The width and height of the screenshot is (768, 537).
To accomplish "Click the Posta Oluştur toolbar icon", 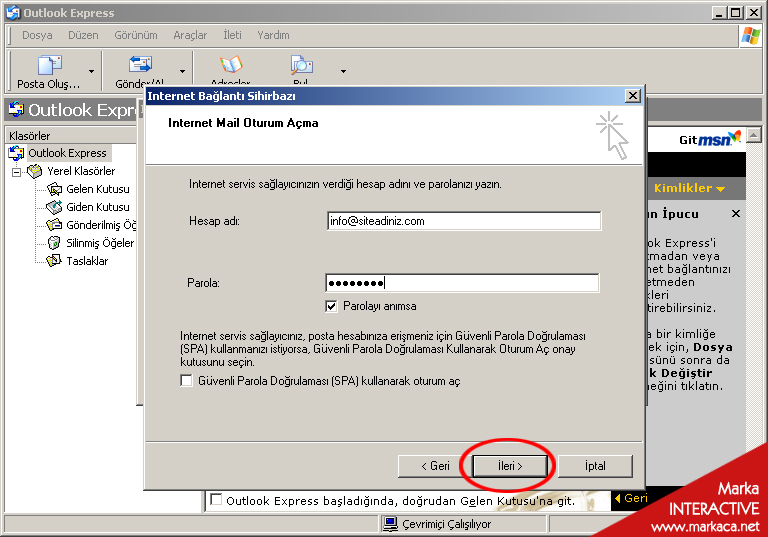I will click(x=49, y=65).
